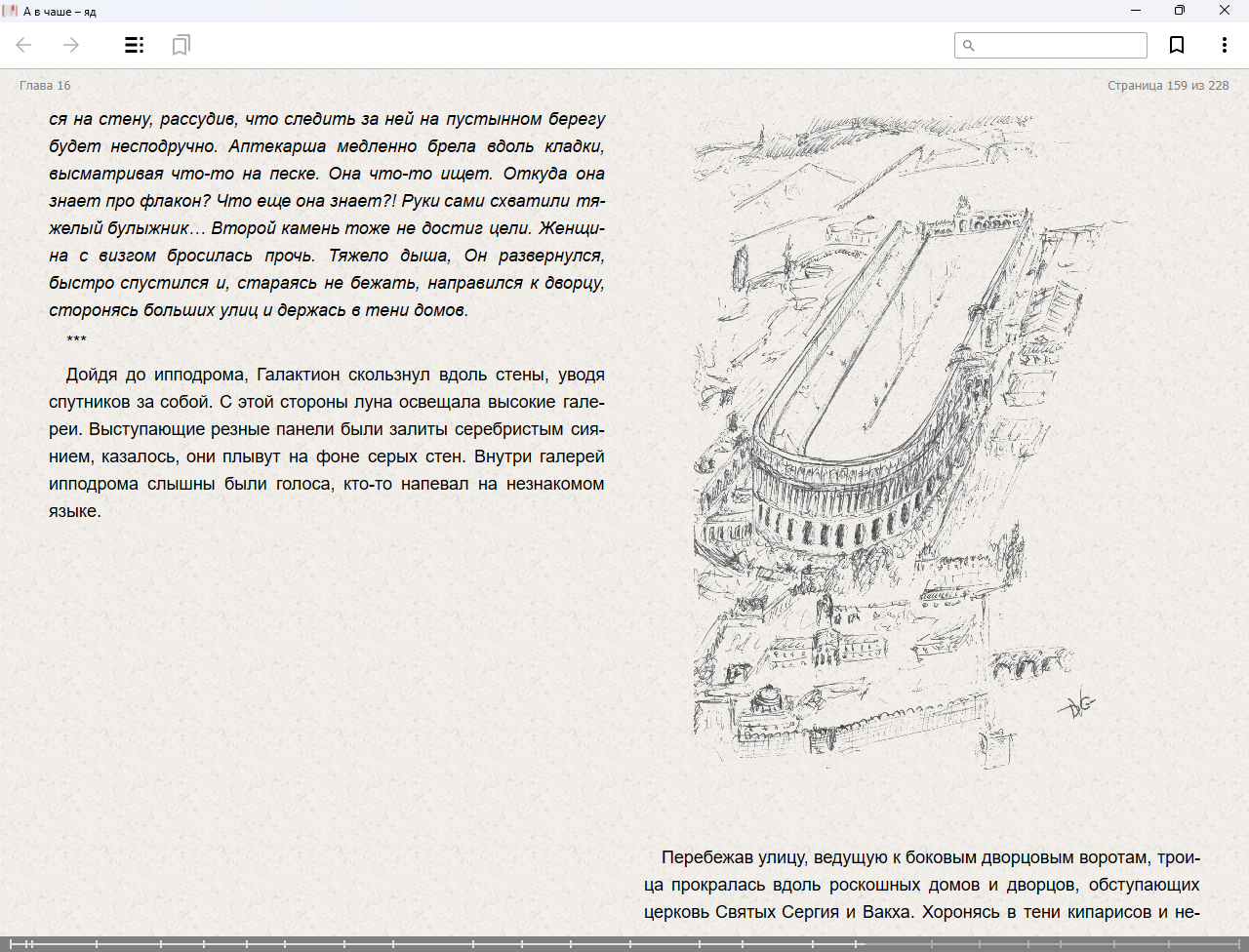Click the magnifier icon in search box

click(x=969, y=46)
